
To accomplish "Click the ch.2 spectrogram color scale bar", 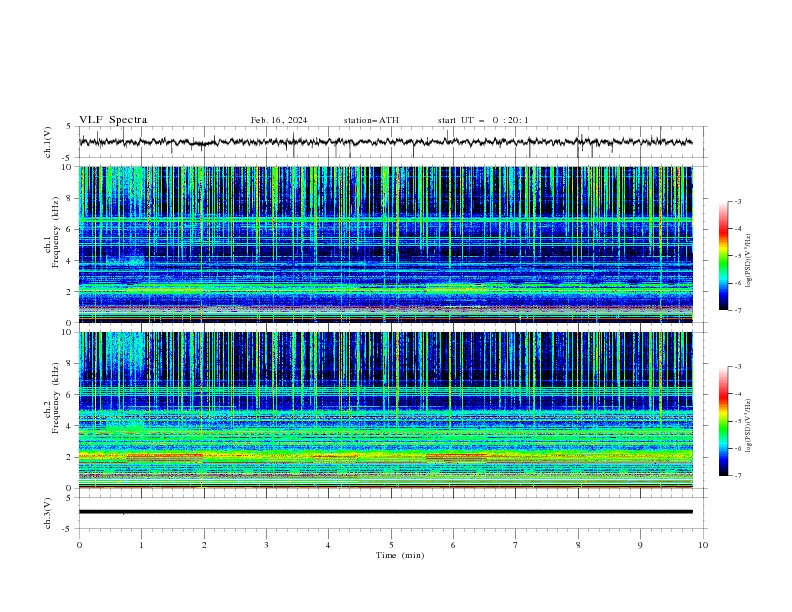I will pos(723,421).
